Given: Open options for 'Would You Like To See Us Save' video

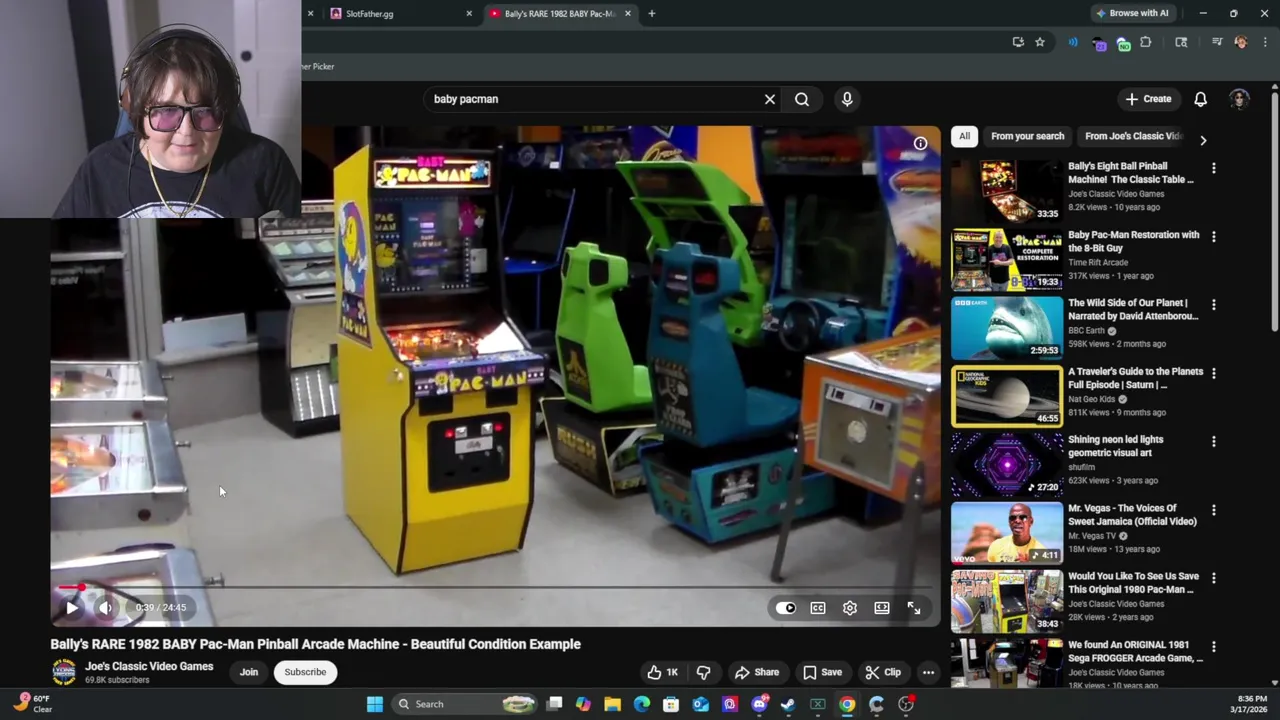Looking at the screenshot, I should coord(1214,578).
